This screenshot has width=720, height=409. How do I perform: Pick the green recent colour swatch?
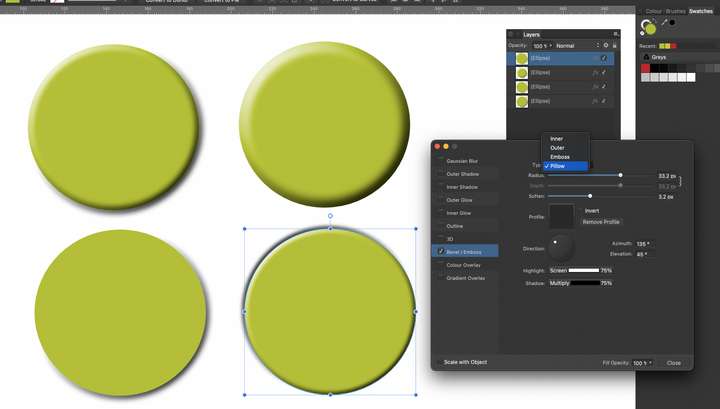662,46
